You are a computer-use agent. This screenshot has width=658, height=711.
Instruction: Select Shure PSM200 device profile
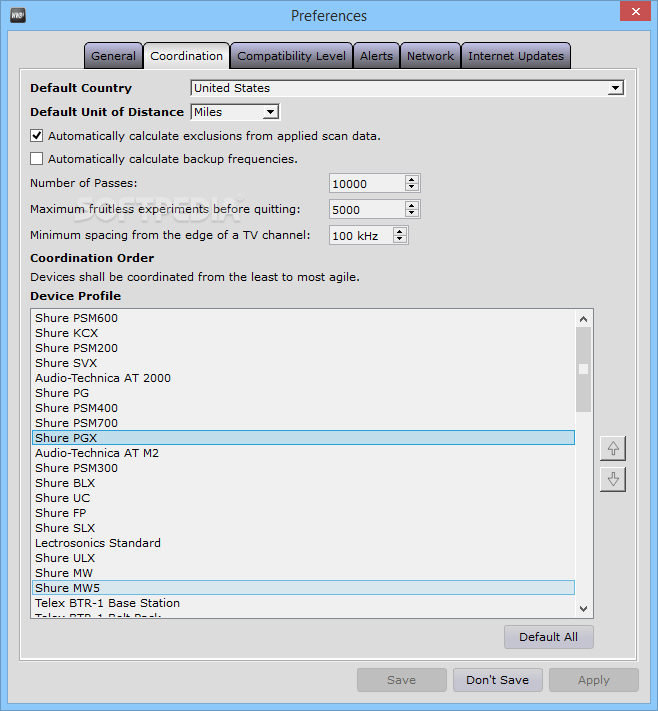[303, 348]
